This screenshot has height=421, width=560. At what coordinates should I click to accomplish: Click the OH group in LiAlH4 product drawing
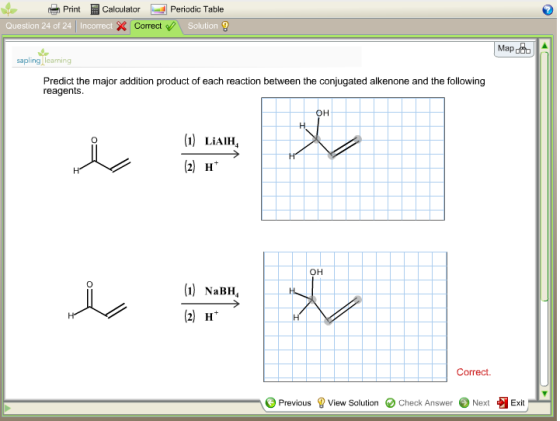tap(322, 113)
